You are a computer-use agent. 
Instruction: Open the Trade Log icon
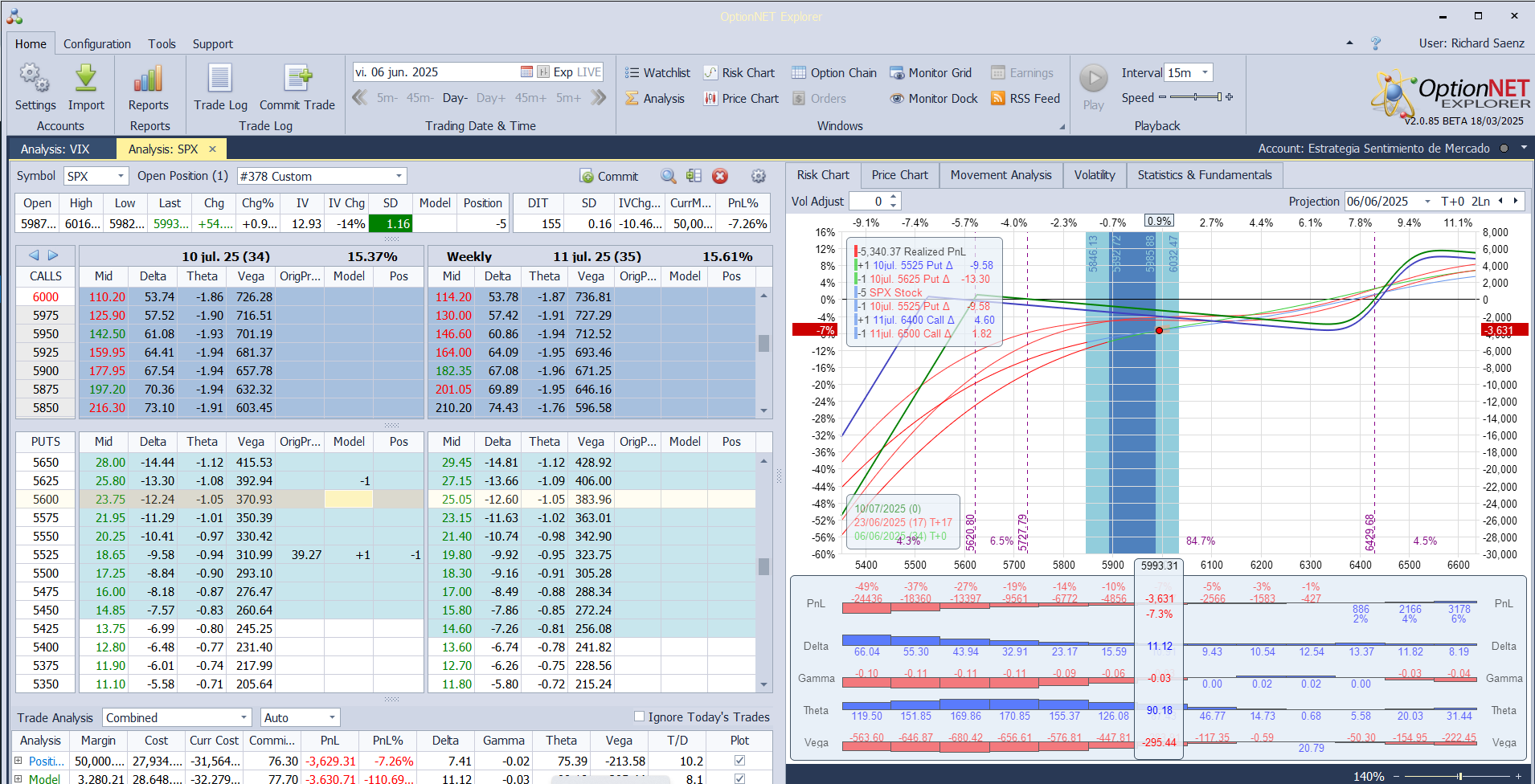click(x=220, y=79)
